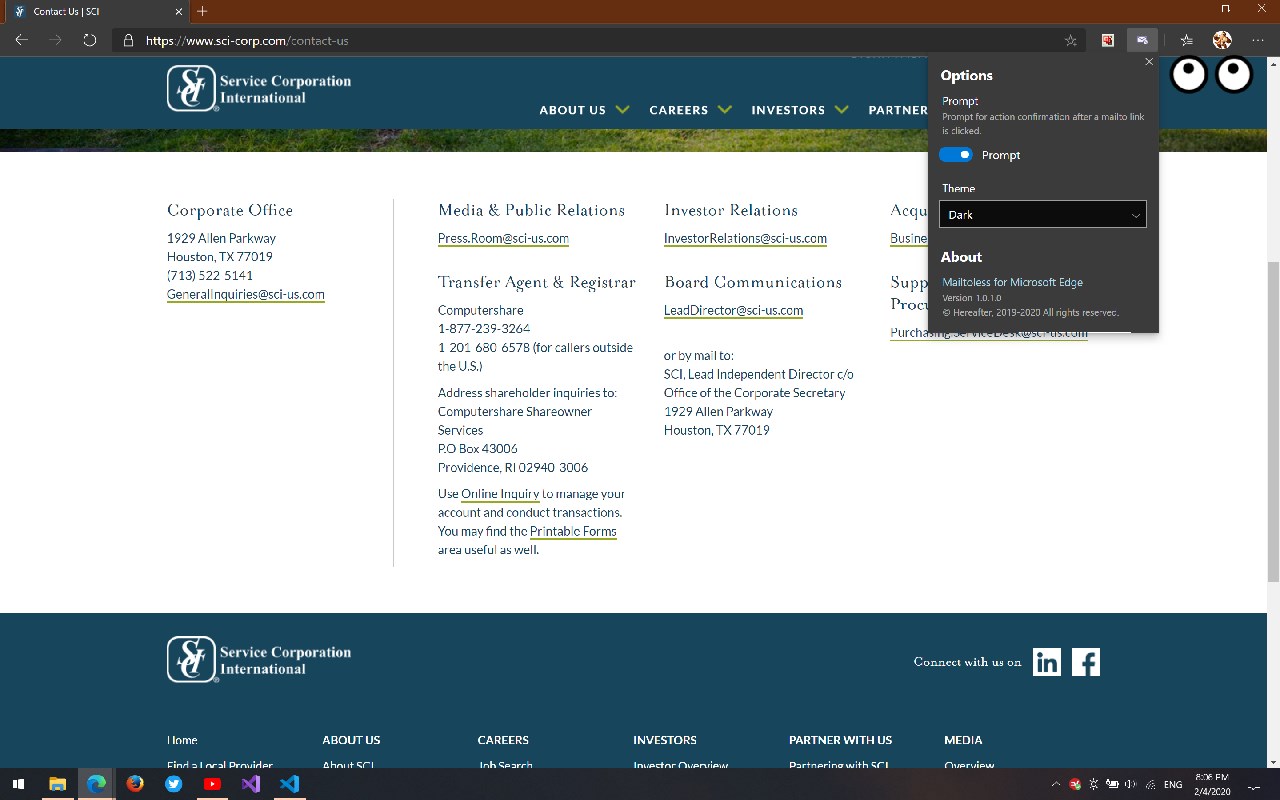
Task: Click the Mailtoless extension toolbar icon
Action: pyautogui.click(x=1142, y=40)
